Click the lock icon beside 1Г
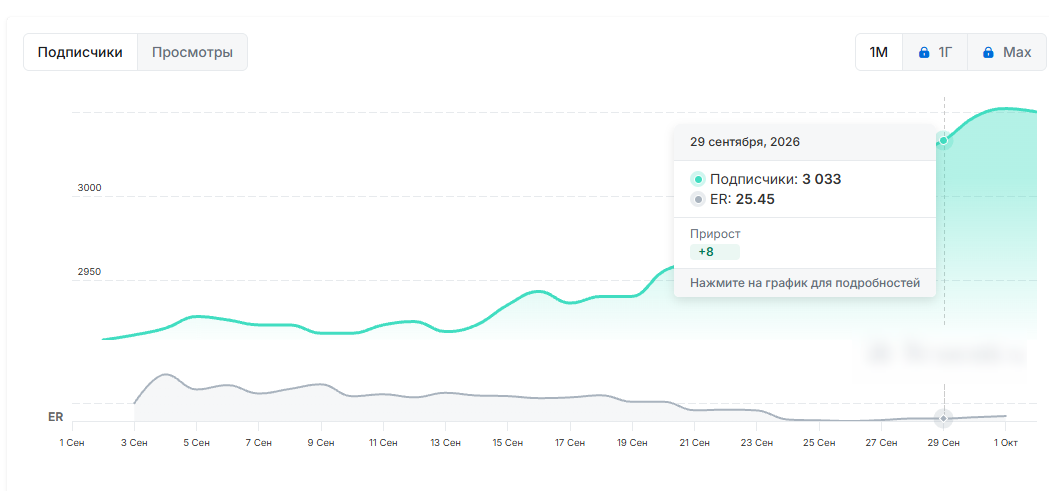 coord(924,52)
